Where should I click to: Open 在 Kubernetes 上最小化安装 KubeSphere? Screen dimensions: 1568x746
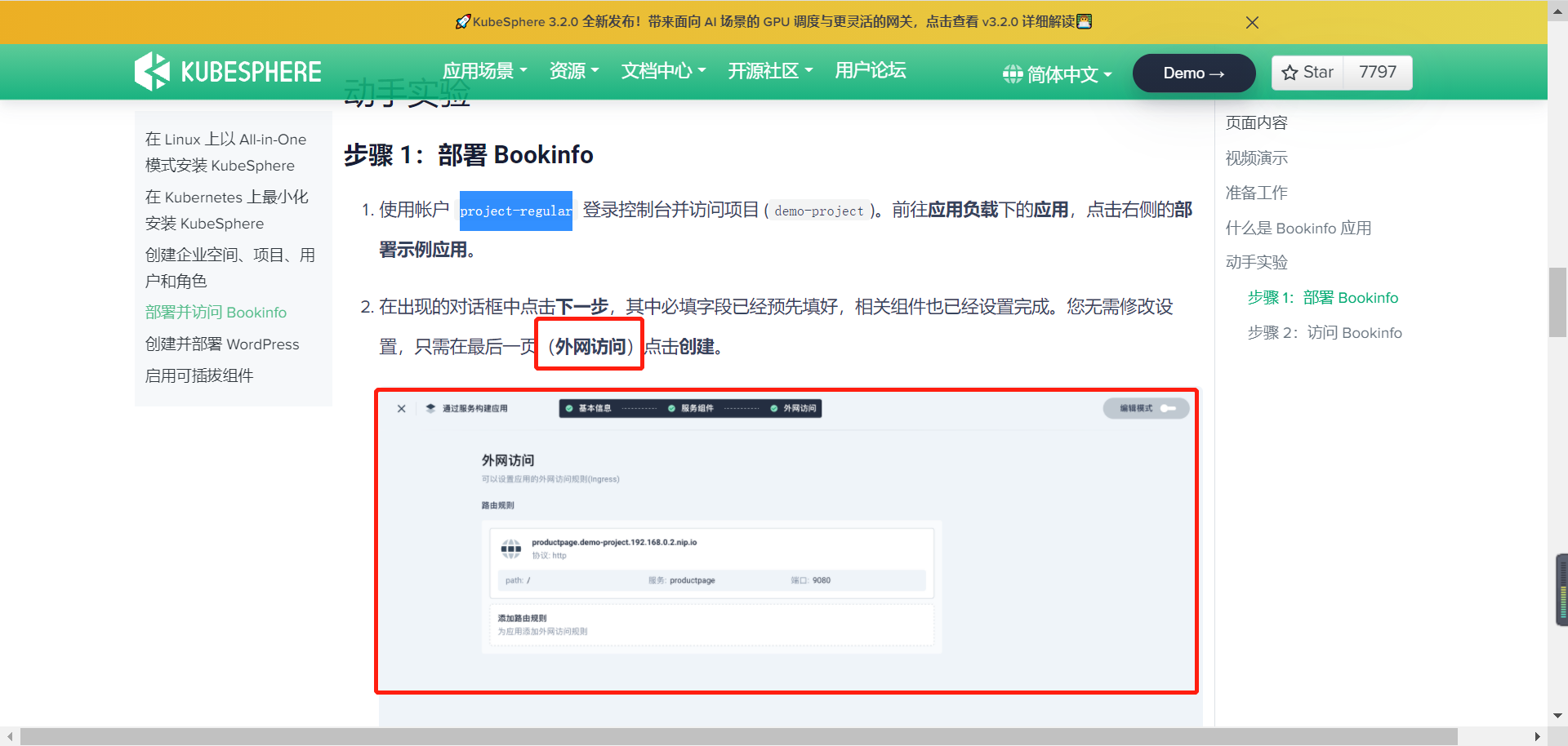point(227,211)
